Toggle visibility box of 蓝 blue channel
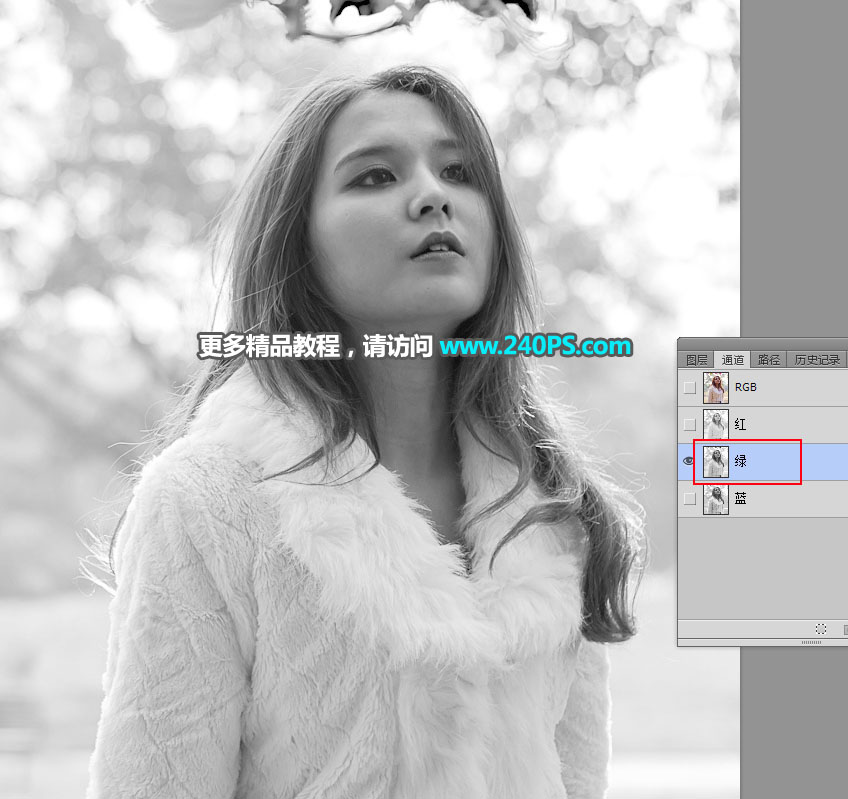 click(690, 498)
